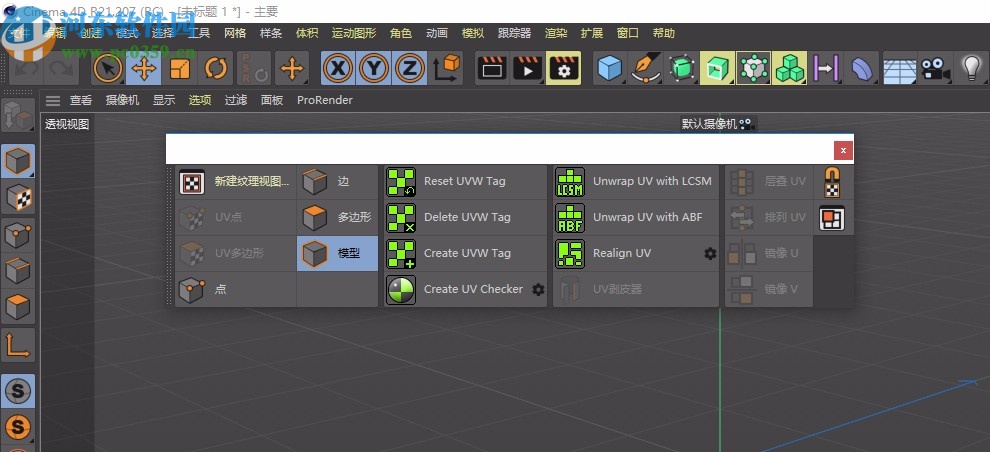Open the viewport 摄像机 menu
The width and height of the screenshot is (990, 452).
coord(122,100)
